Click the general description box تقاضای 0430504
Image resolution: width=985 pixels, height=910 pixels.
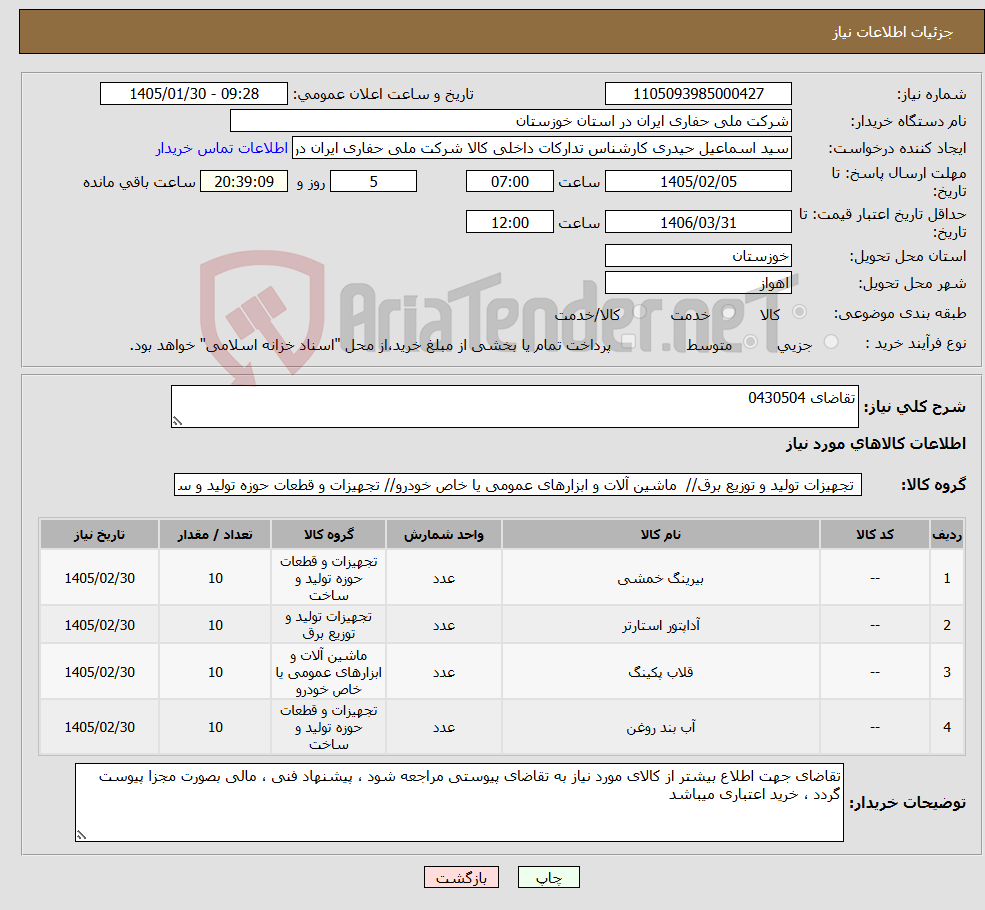click(x=514, y=406)
